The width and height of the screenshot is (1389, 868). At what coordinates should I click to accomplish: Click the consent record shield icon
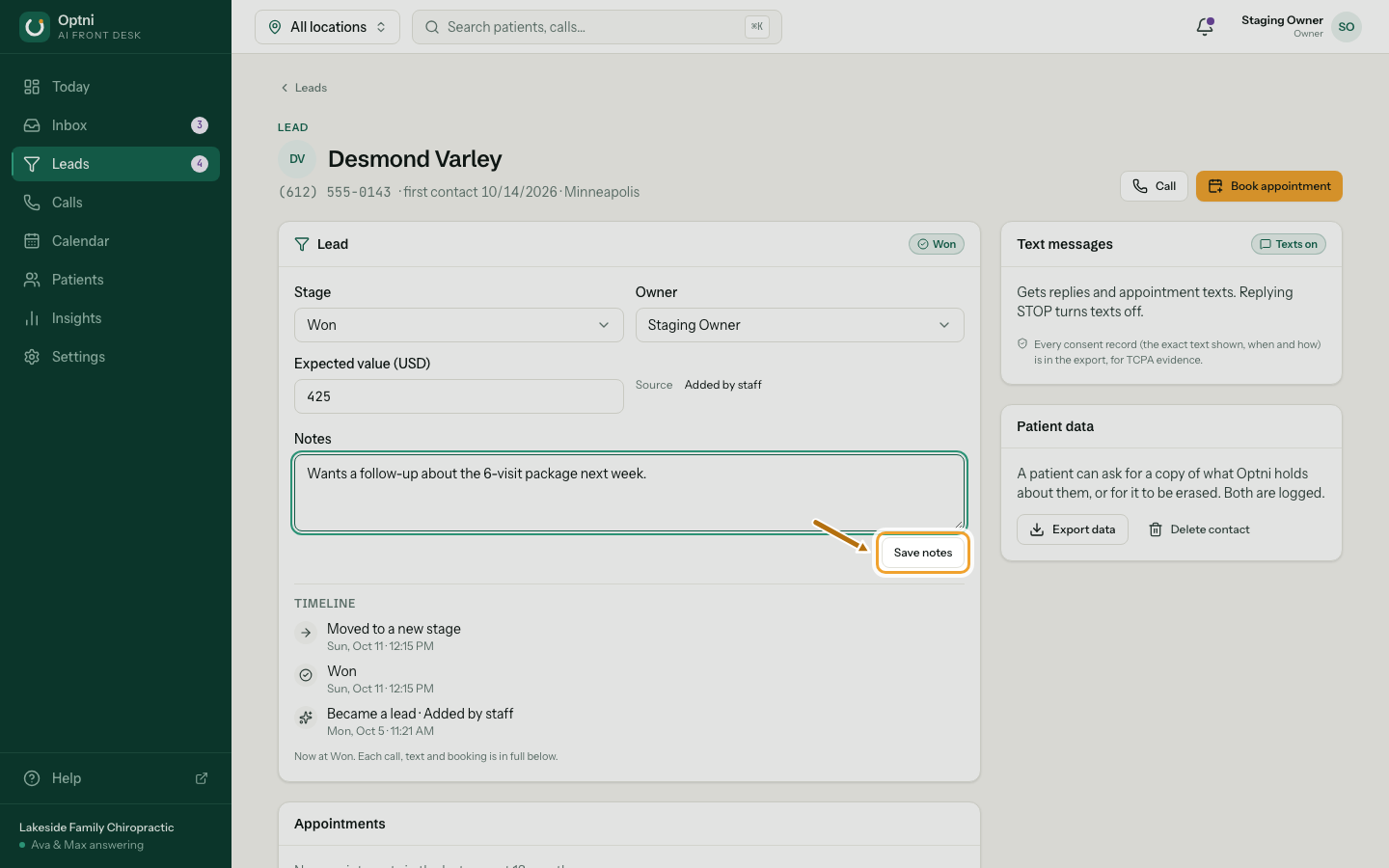[1022, 344]
